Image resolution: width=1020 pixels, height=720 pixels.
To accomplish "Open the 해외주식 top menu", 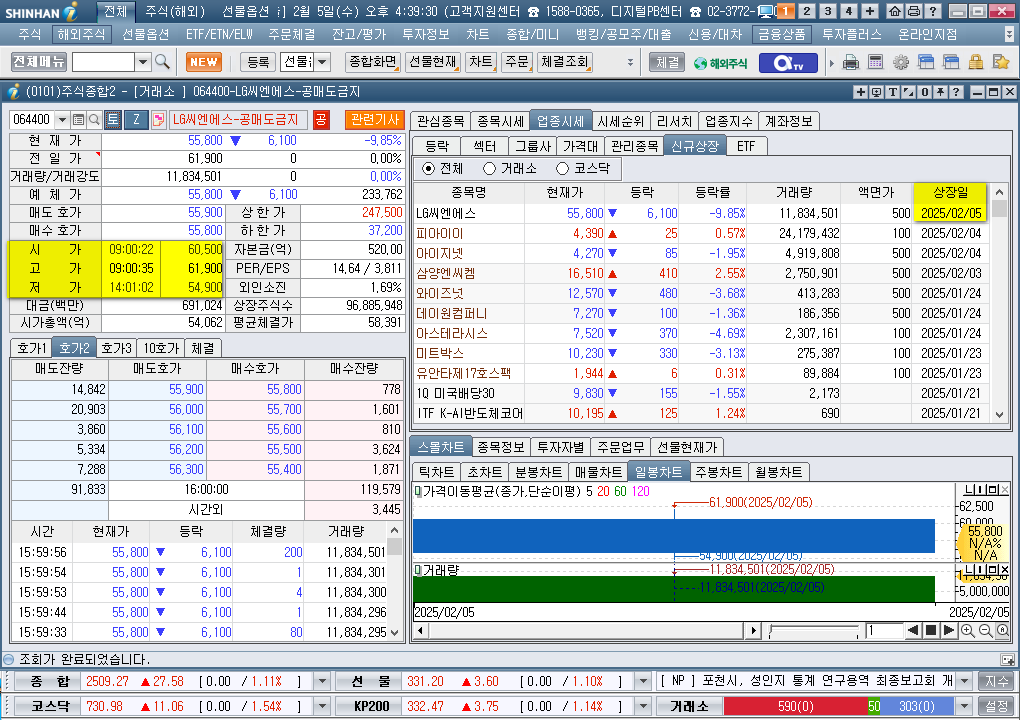I will click(80, 34).
